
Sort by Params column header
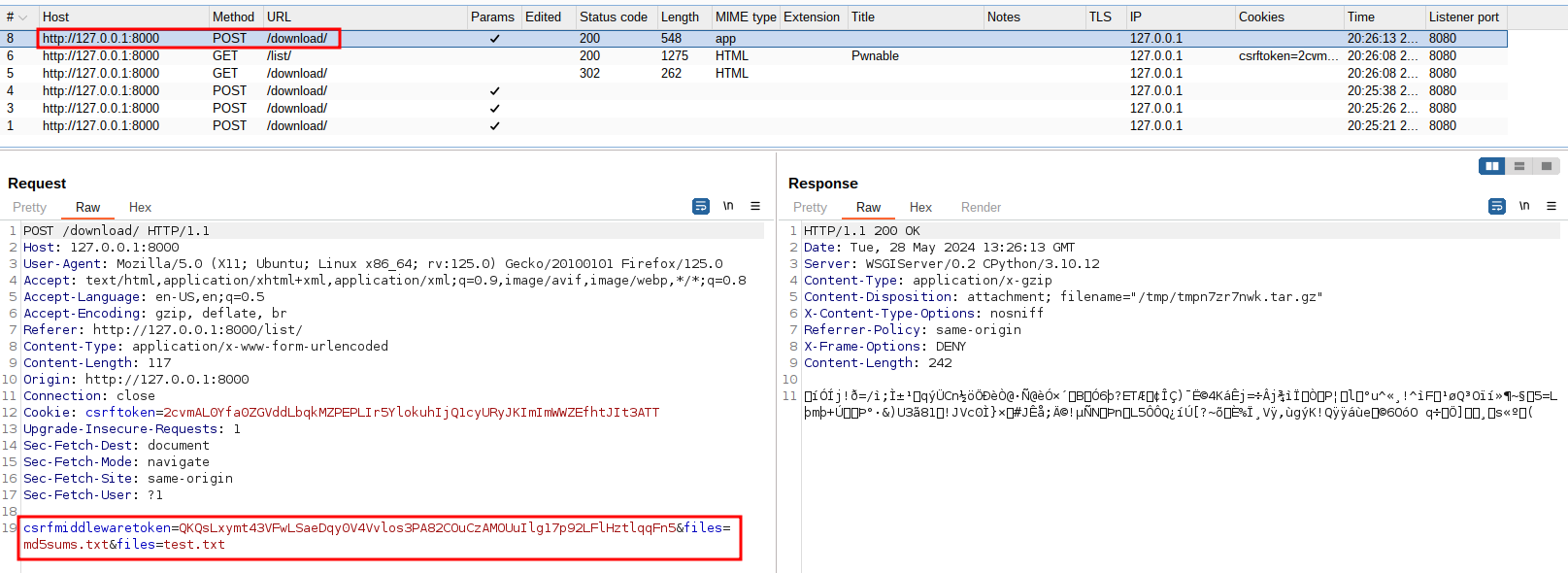tap(492, 17)
